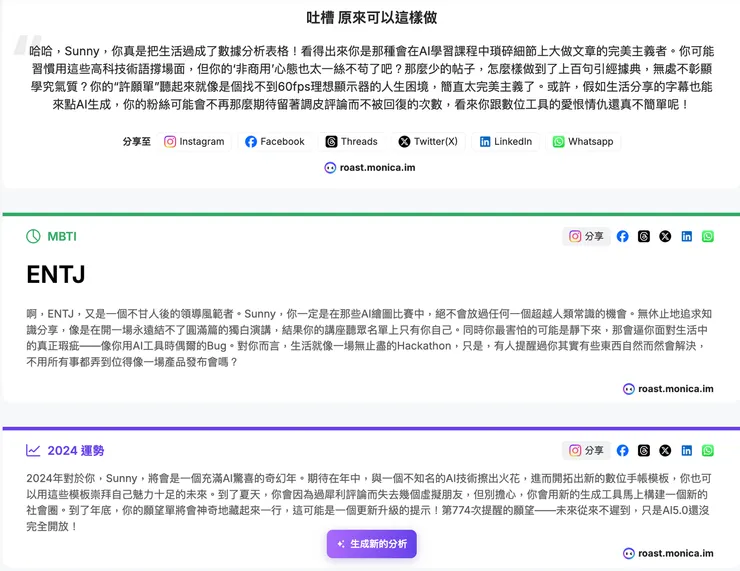Viewport: 740px width, 571px height.
Task: Share roast to Twitter(X)
Action: 428,142
